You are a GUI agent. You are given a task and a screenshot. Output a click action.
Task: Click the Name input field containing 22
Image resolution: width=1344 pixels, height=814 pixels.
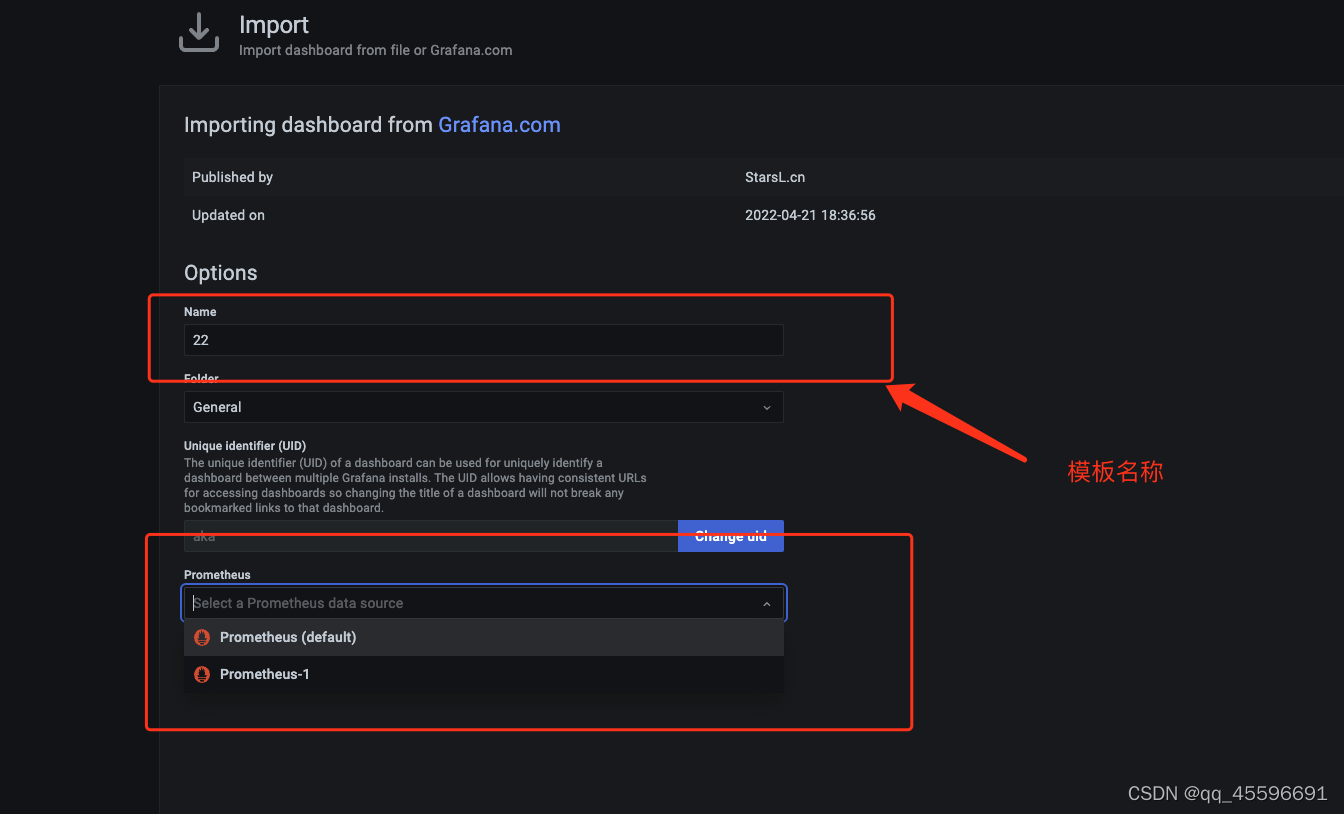click(x=483, y=340)
